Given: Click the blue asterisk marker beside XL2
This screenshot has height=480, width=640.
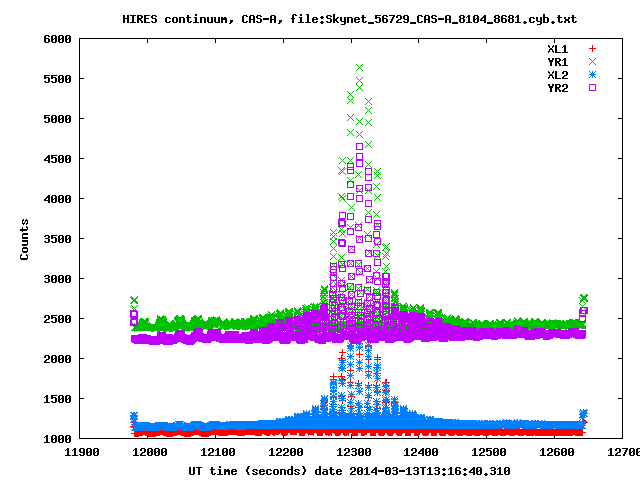Looking at the screenshot, I should [x=592, y=75].
